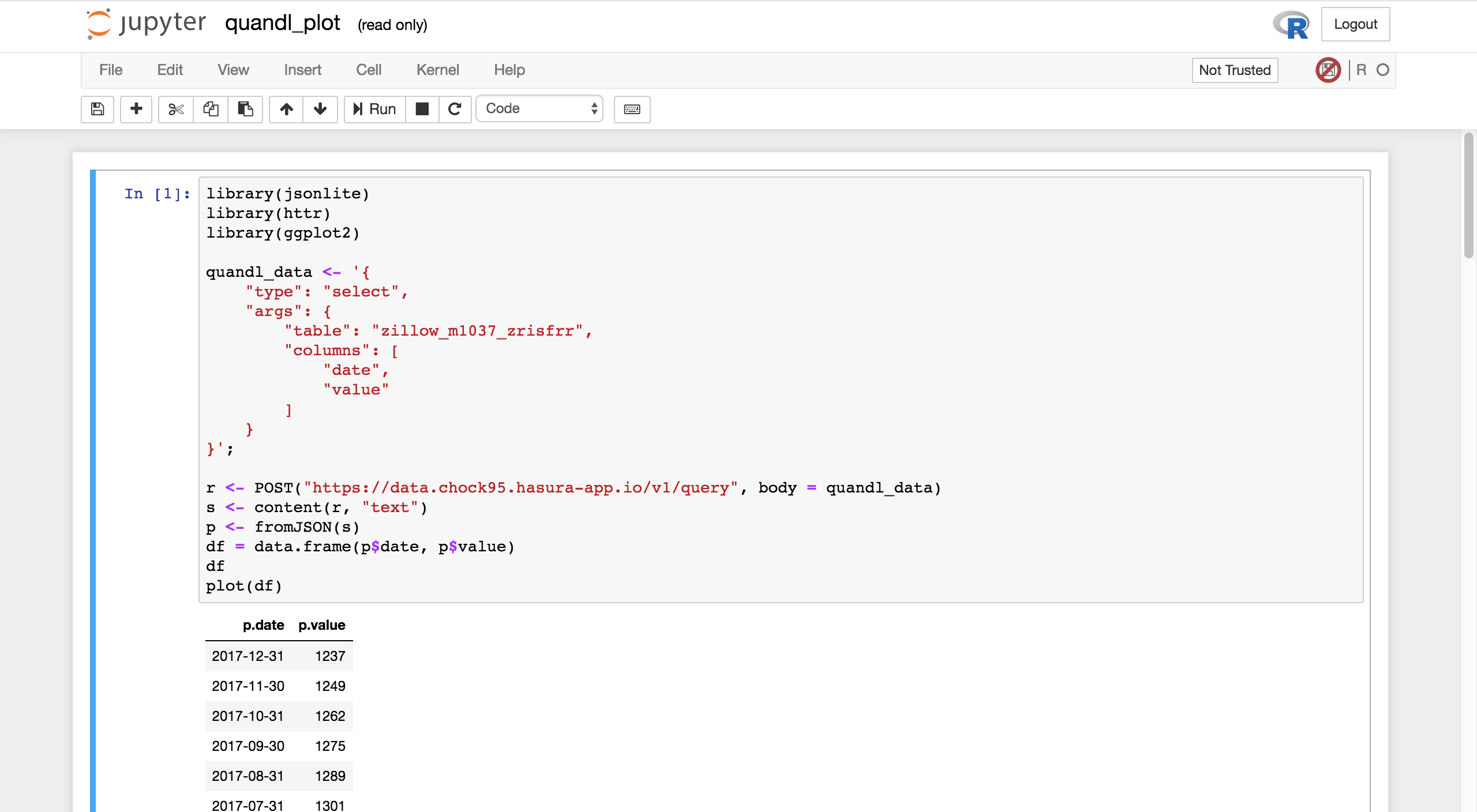Move selected cell down arrow
The width and height of the screenshot is (1477, 812).
click(320, 109)
